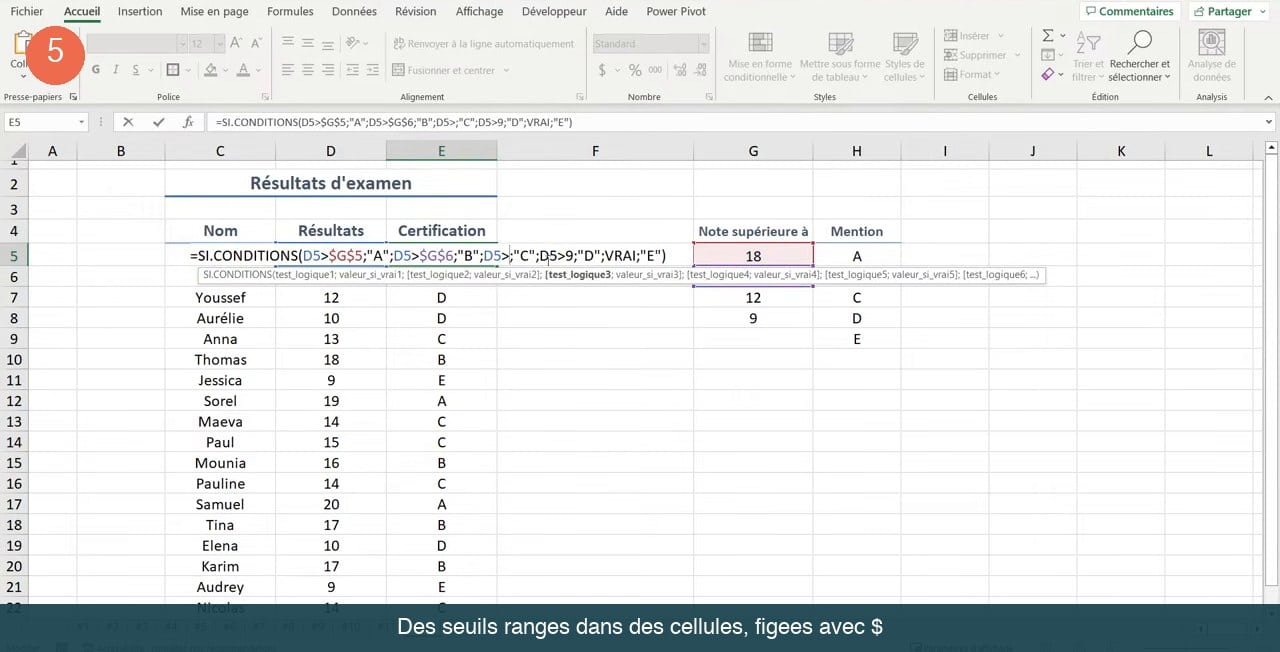Click the decrease decimal icon
1280x652 pixels.
pos(701,70)
